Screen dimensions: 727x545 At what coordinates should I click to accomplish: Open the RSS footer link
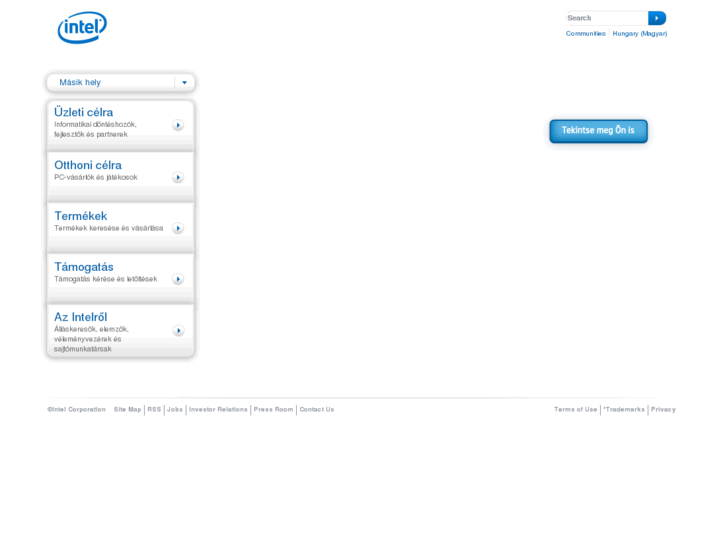click(154, 410)
